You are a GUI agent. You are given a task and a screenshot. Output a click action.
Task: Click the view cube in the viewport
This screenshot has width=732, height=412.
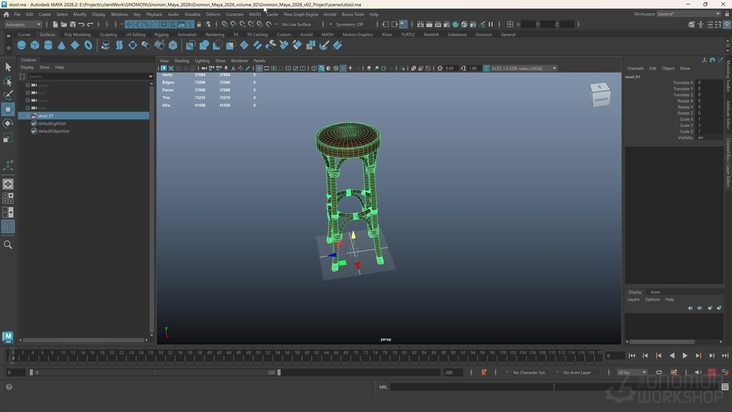point(600,95)
